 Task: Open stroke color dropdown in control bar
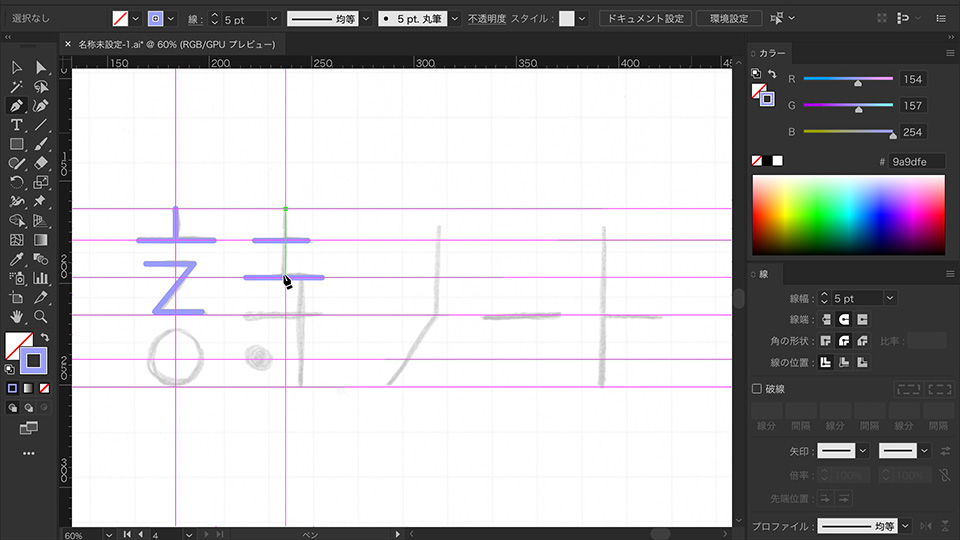[x=171, y=19]
